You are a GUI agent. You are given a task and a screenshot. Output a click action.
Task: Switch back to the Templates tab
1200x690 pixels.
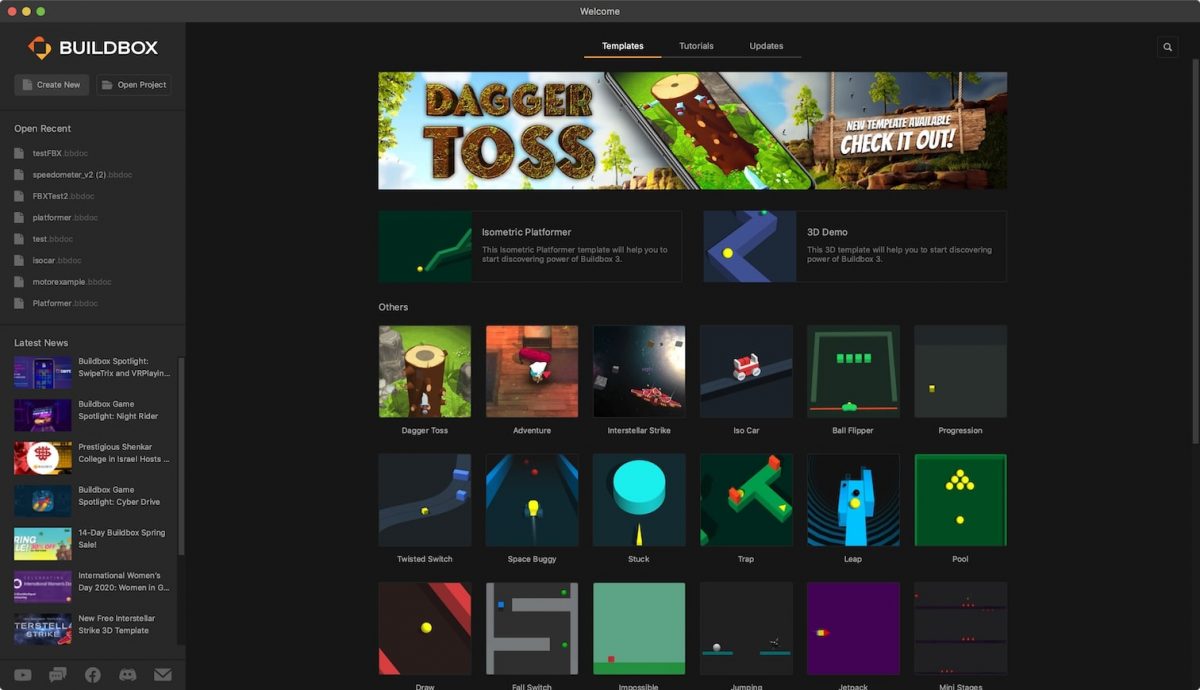coord(622,45)
